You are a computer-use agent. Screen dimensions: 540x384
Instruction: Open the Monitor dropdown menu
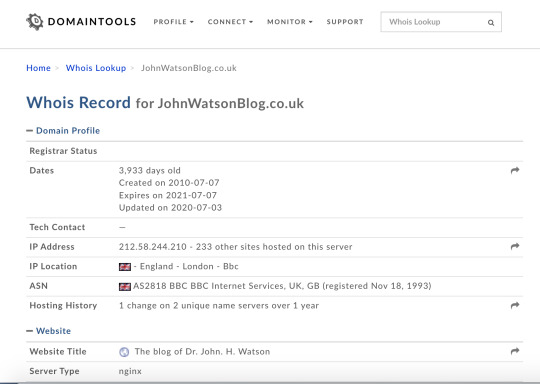pyautogui.click(x=290, y=22)
